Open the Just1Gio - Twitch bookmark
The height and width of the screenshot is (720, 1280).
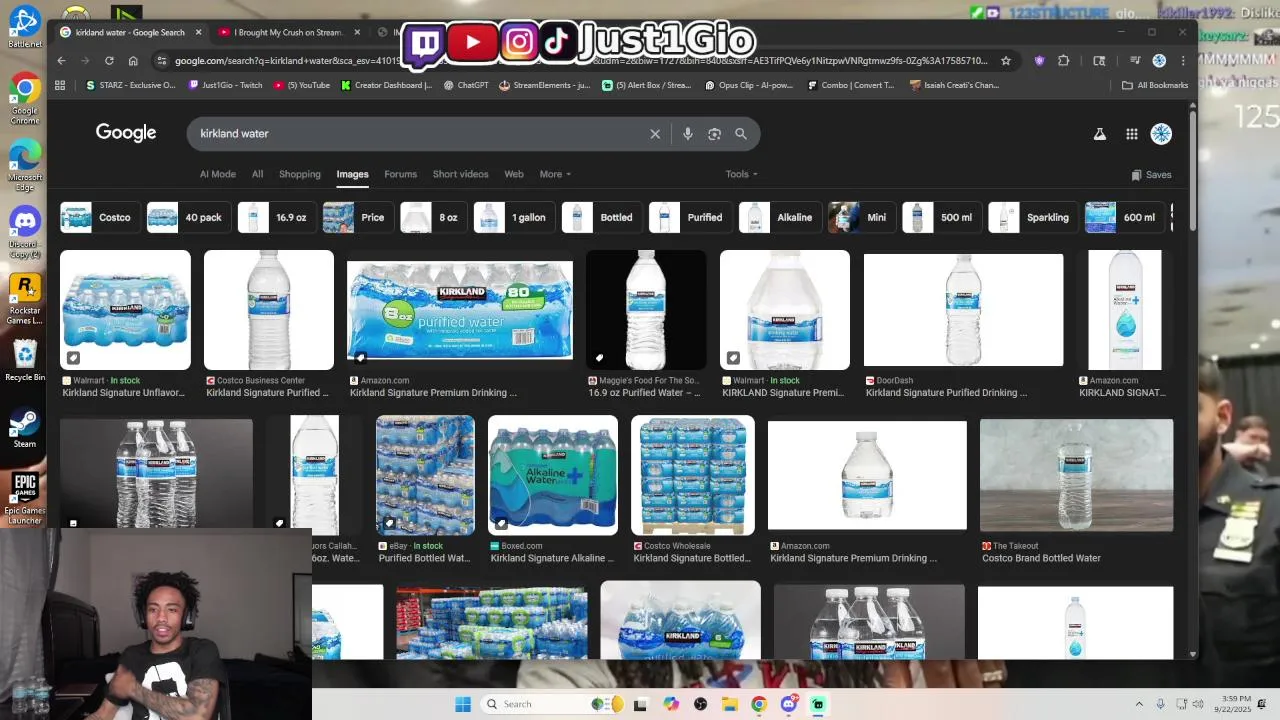click(x=225, y=85)
